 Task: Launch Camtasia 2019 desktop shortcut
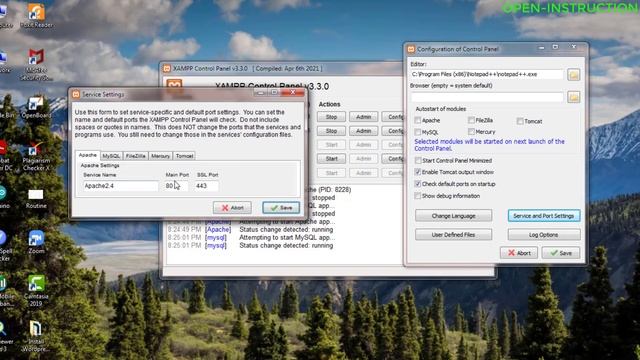[x=36, y=290]
